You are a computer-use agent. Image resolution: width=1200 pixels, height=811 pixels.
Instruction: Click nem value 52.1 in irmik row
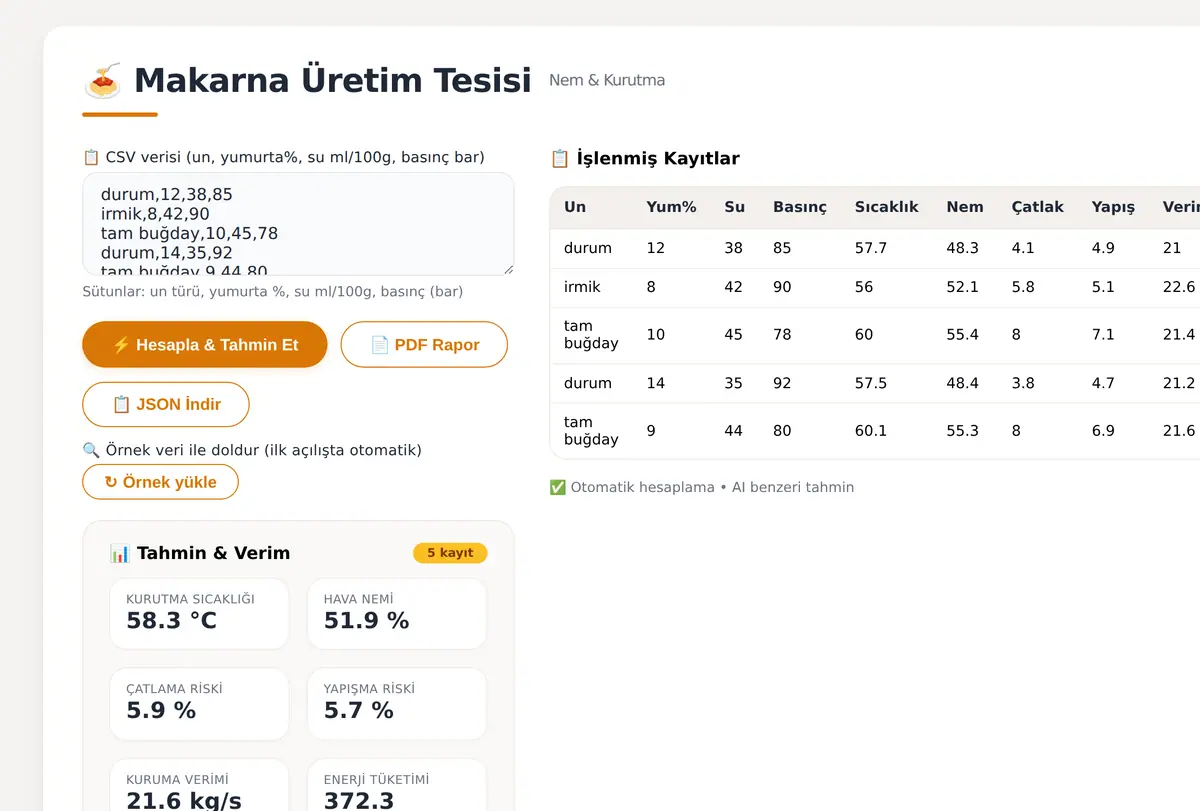point(963,287)
